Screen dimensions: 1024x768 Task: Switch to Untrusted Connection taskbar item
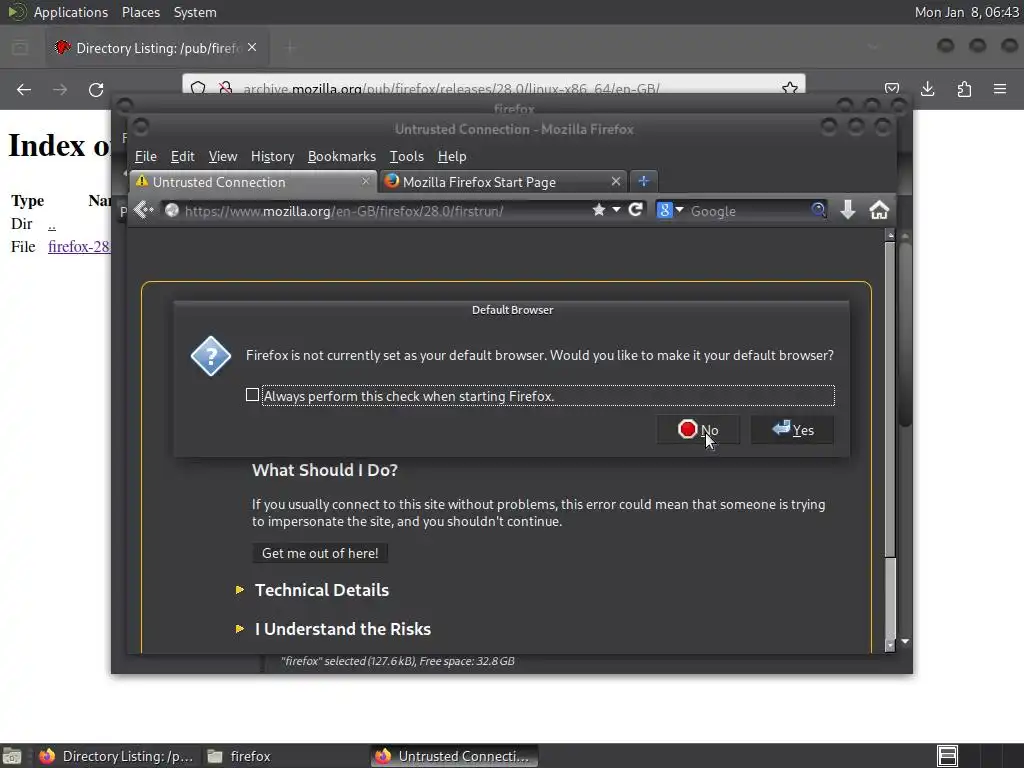(x=455, y=756)
